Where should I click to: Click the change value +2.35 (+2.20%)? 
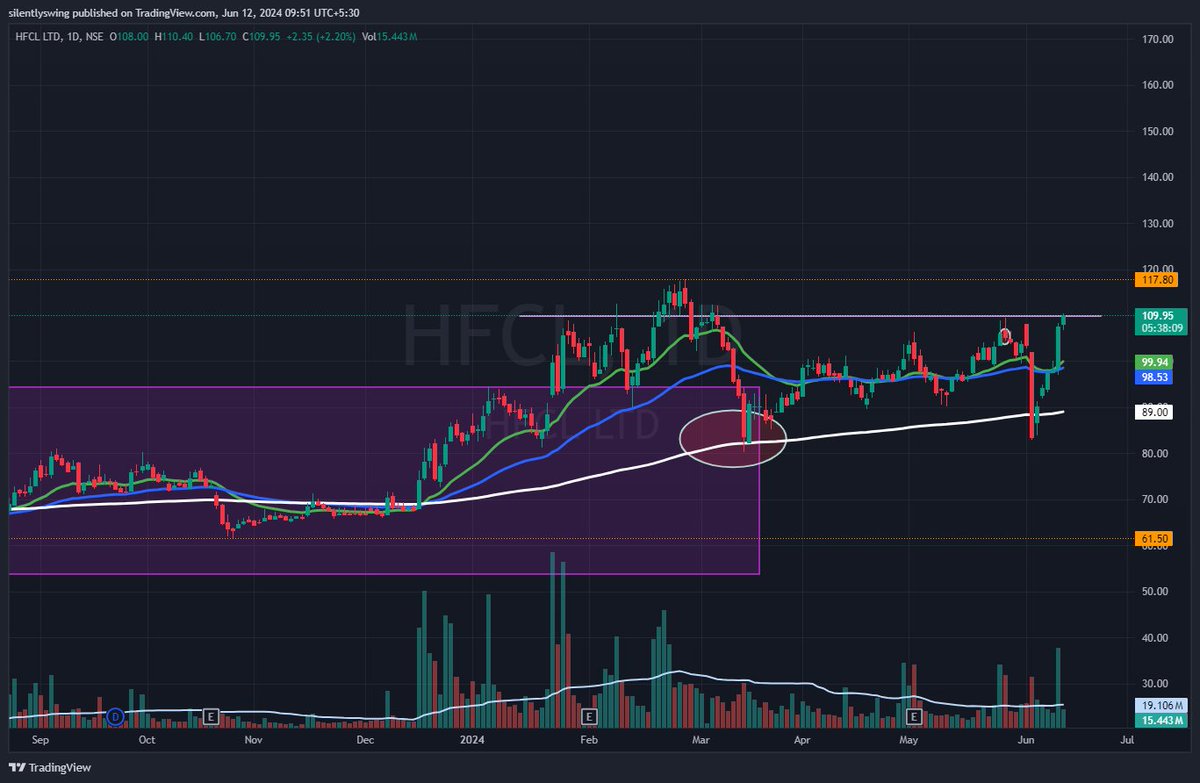click(323, 37)
